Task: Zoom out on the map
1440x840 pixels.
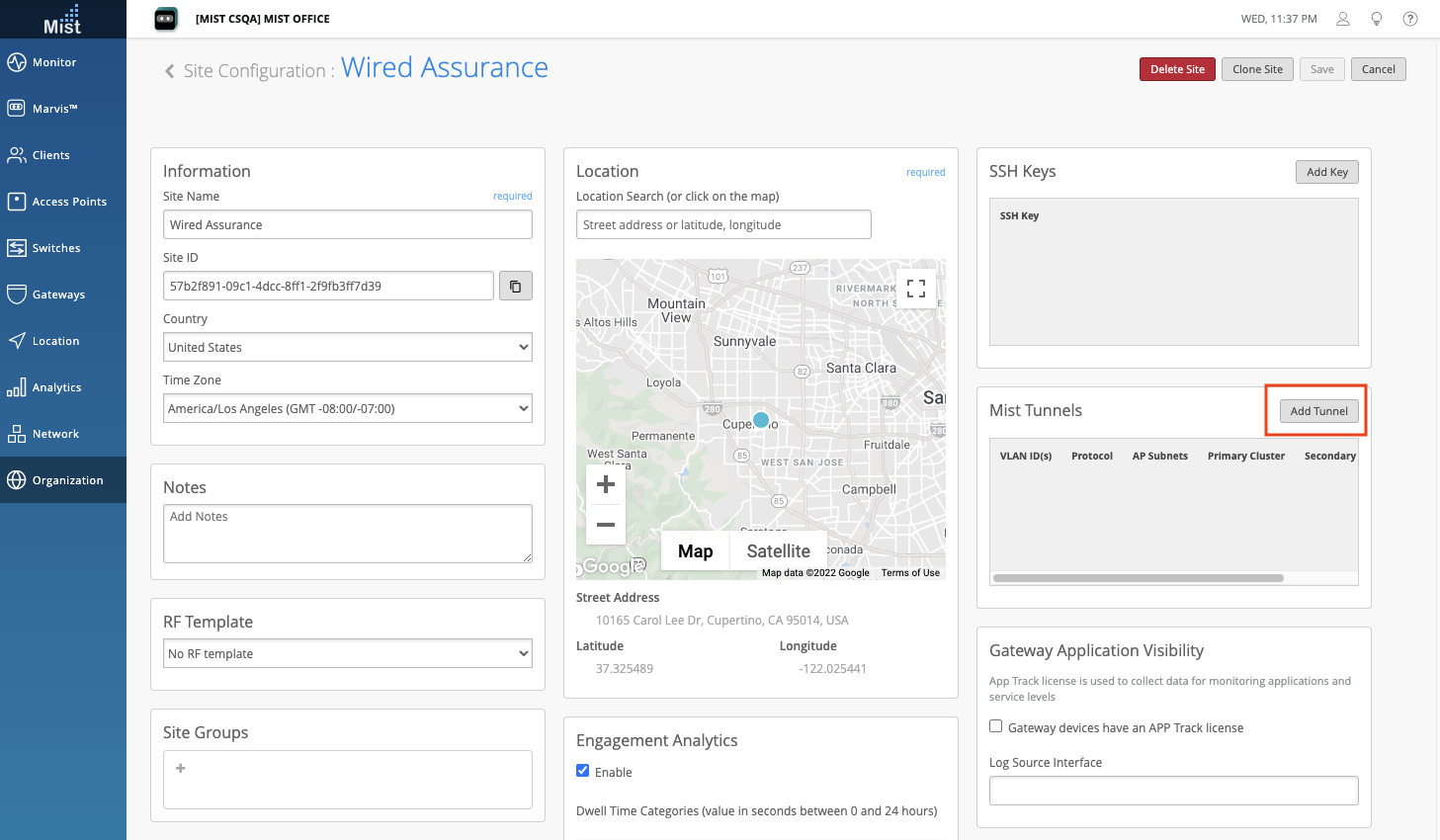Action: (606, 525)
